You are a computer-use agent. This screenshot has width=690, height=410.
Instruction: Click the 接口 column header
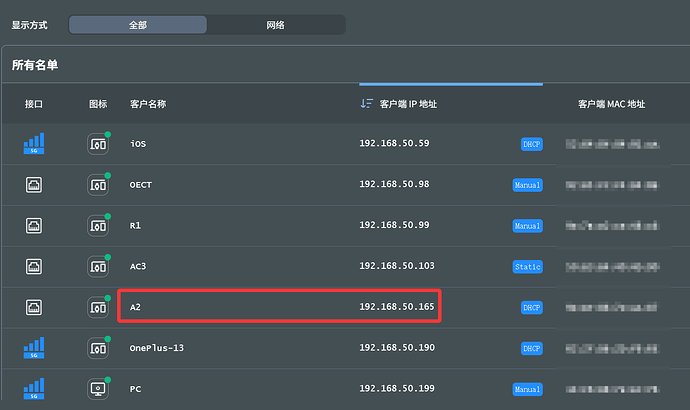(34, 103)
